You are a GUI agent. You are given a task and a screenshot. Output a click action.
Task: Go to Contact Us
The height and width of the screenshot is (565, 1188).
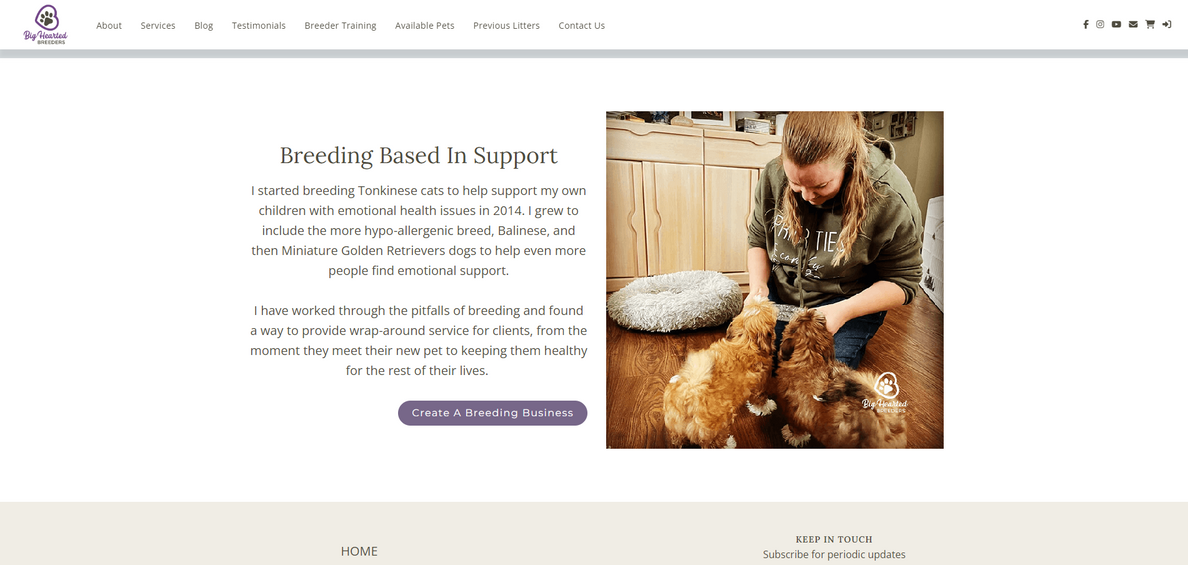click(581, 26)
